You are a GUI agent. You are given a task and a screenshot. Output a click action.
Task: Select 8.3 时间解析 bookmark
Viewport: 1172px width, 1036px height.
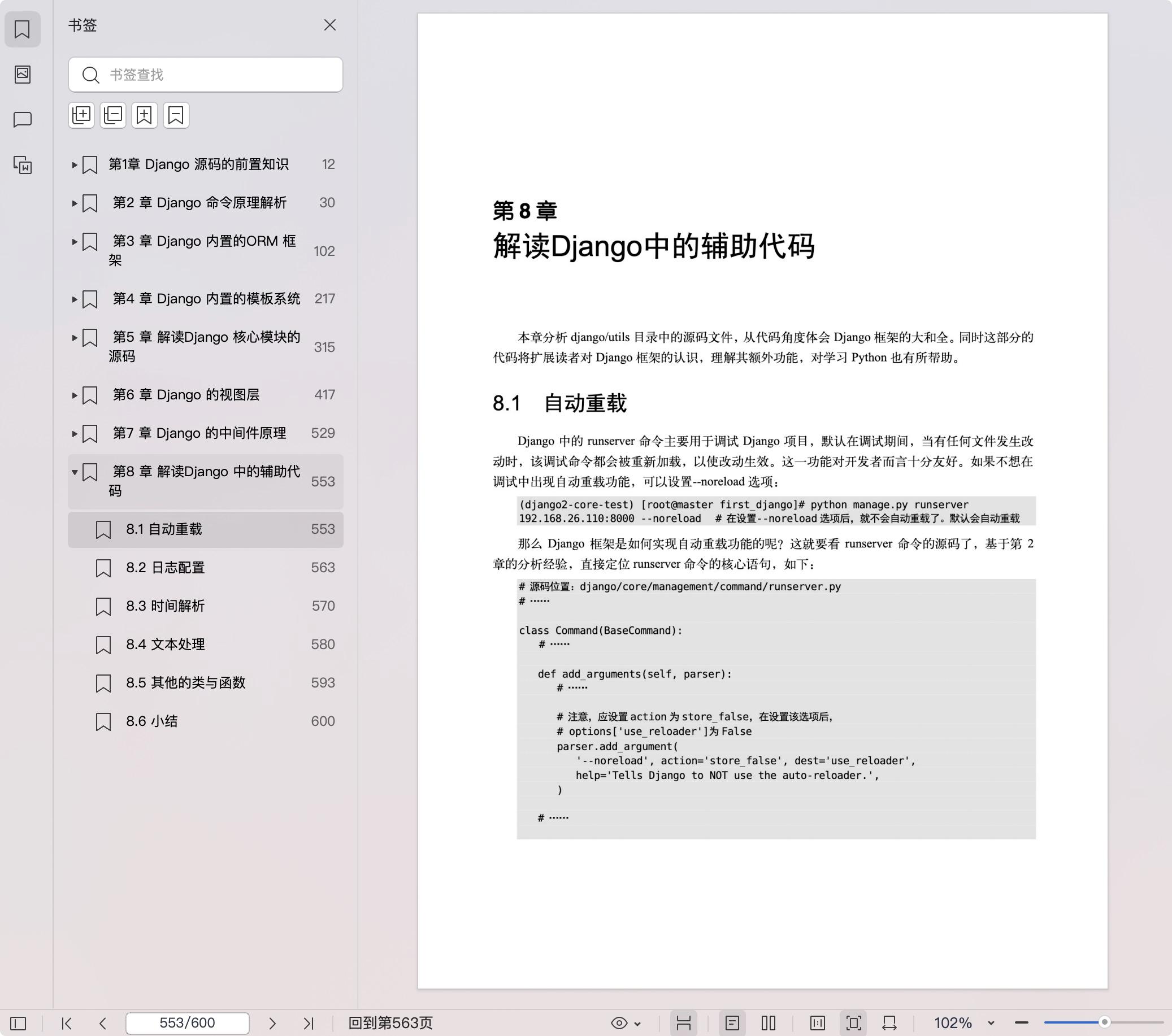click(205, 606)
